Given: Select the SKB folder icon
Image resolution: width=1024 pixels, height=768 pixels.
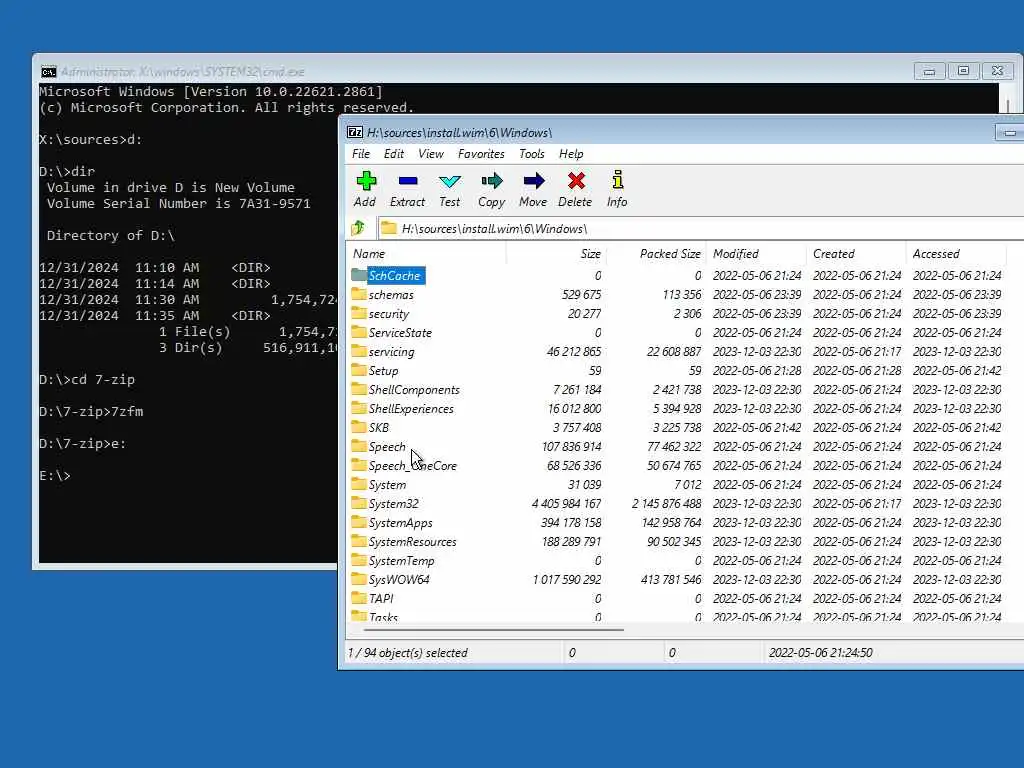Looking at the screenshot, I should tap(359, 426).
